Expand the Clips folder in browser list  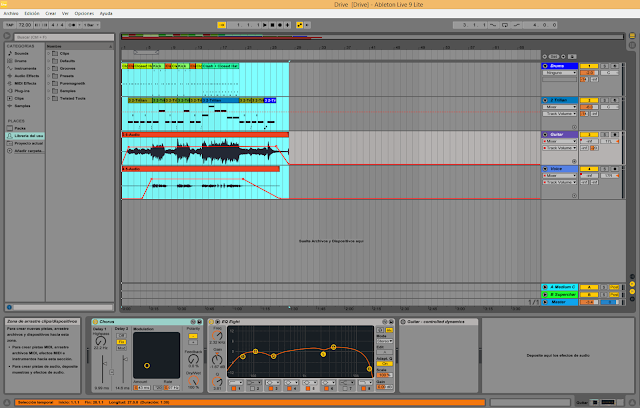(x=49, y=53)
